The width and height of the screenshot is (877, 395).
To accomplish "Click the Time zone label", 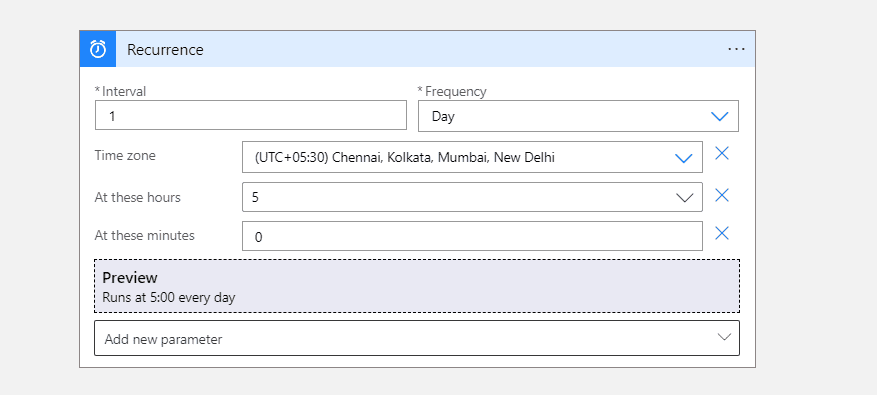I will point(125,155).
